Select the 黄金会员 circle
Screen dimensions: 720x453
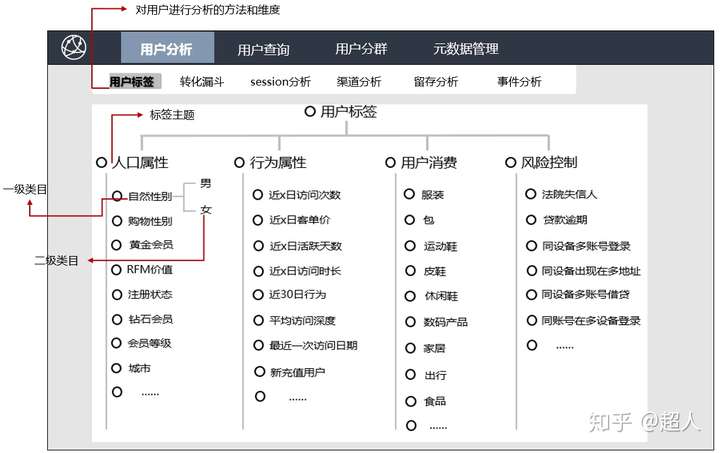click(x=117, y=245)
